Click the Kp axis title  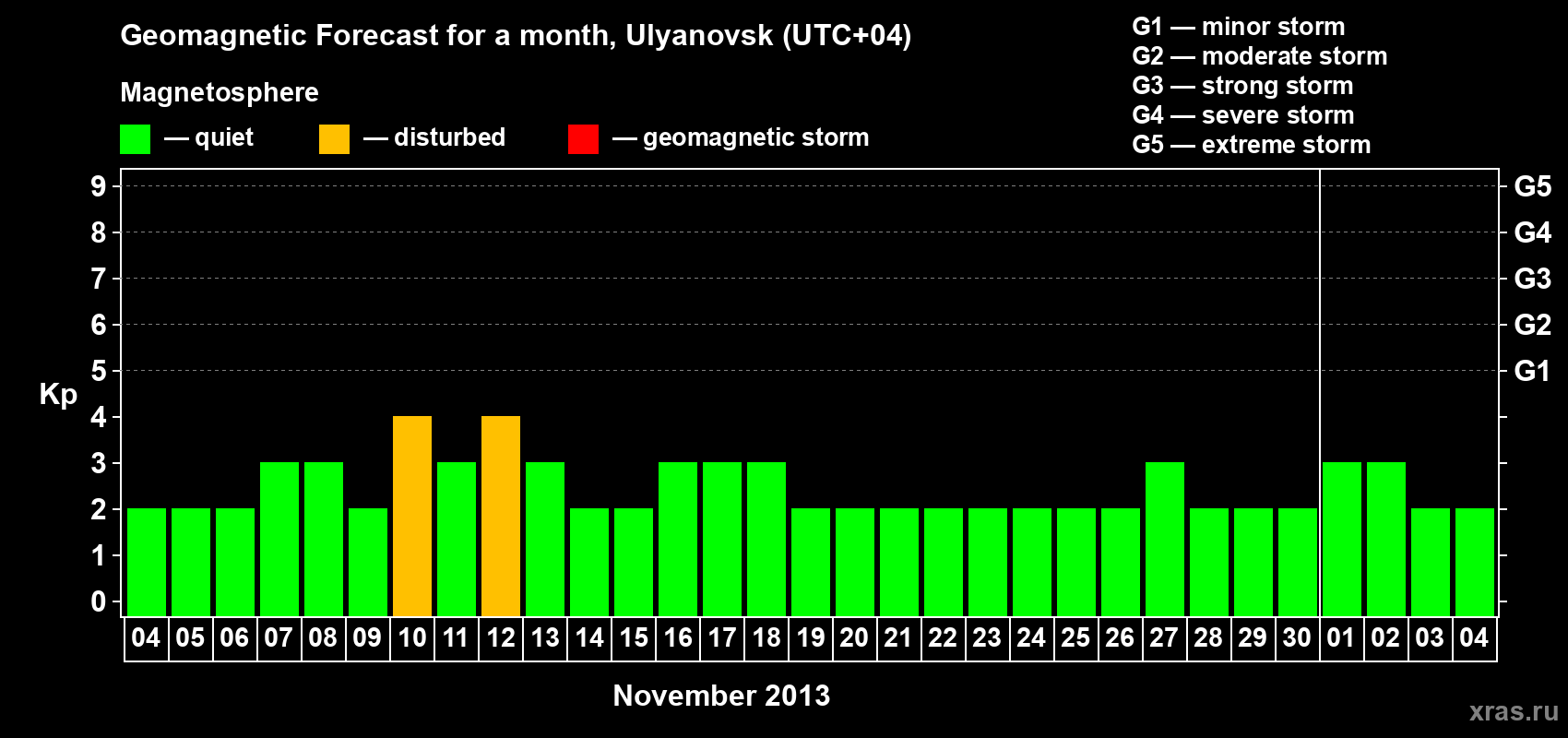(58, 395)
